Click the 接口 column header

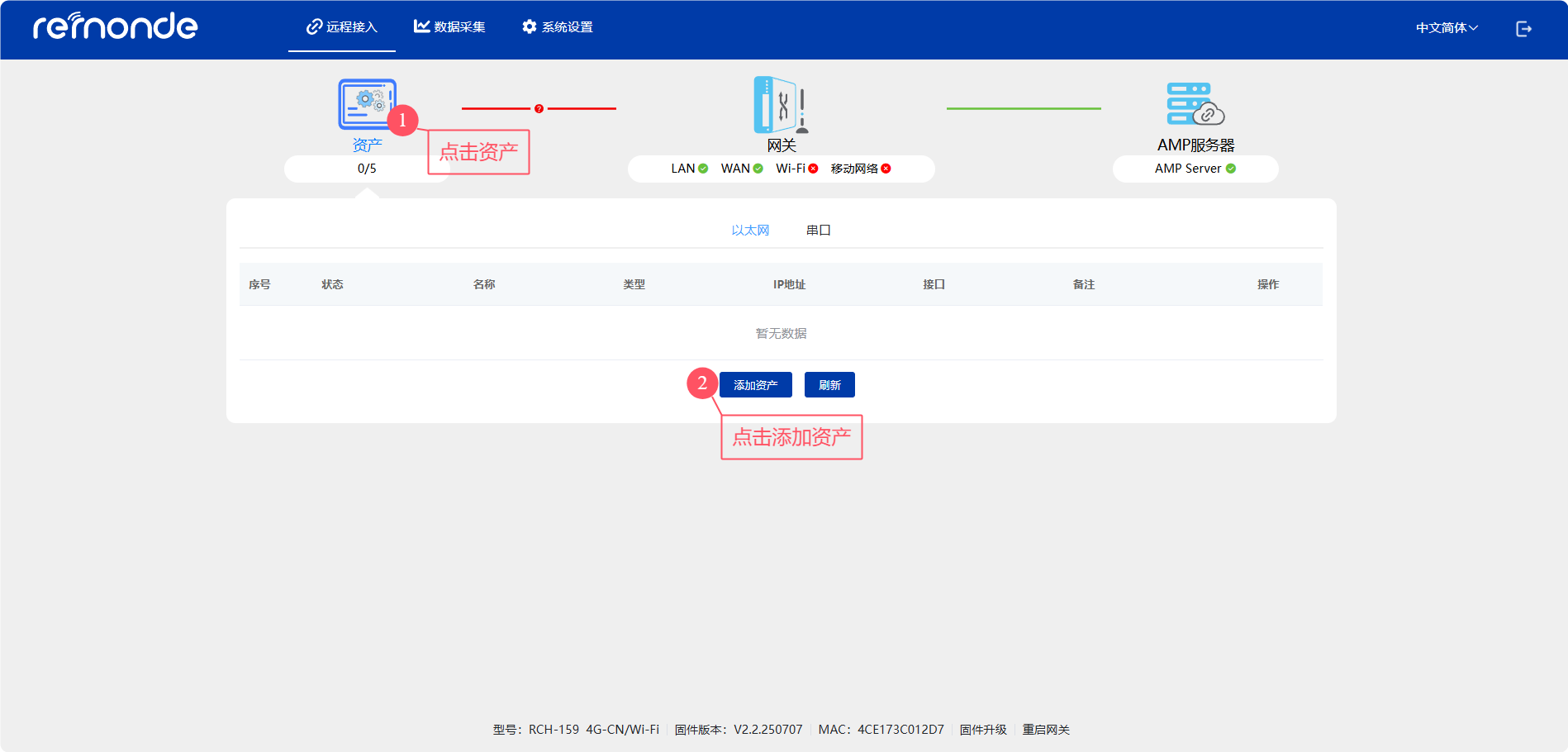click(934, 284)
